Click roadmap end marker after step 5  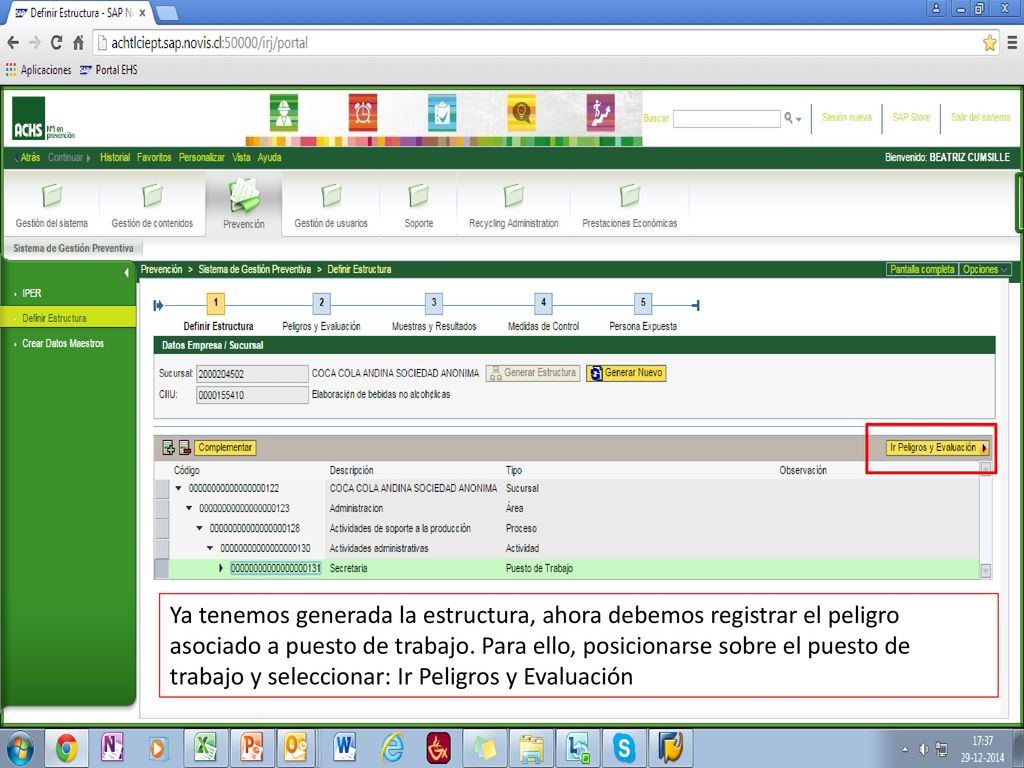pyautogui.click(x=696, y=305)
